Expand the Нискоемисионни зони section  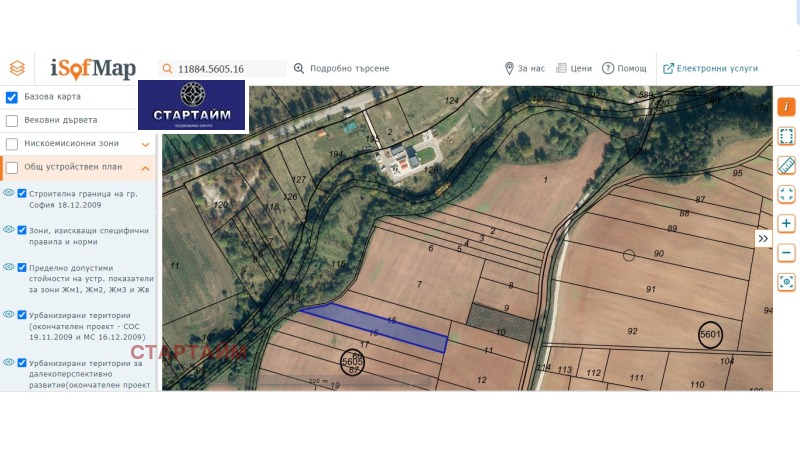point(145,144)
